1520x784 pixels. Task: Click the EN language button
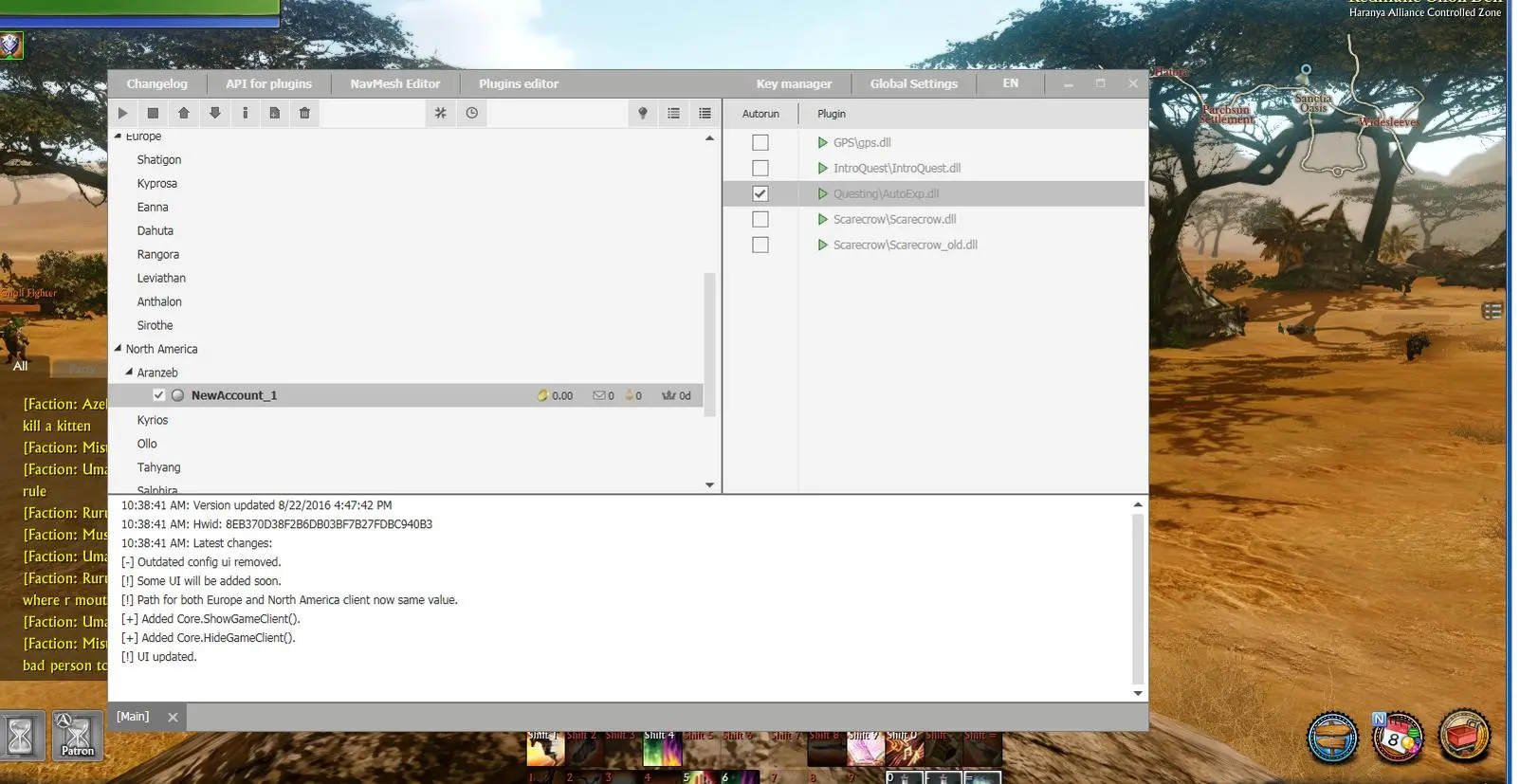[x=1011, y=83]
